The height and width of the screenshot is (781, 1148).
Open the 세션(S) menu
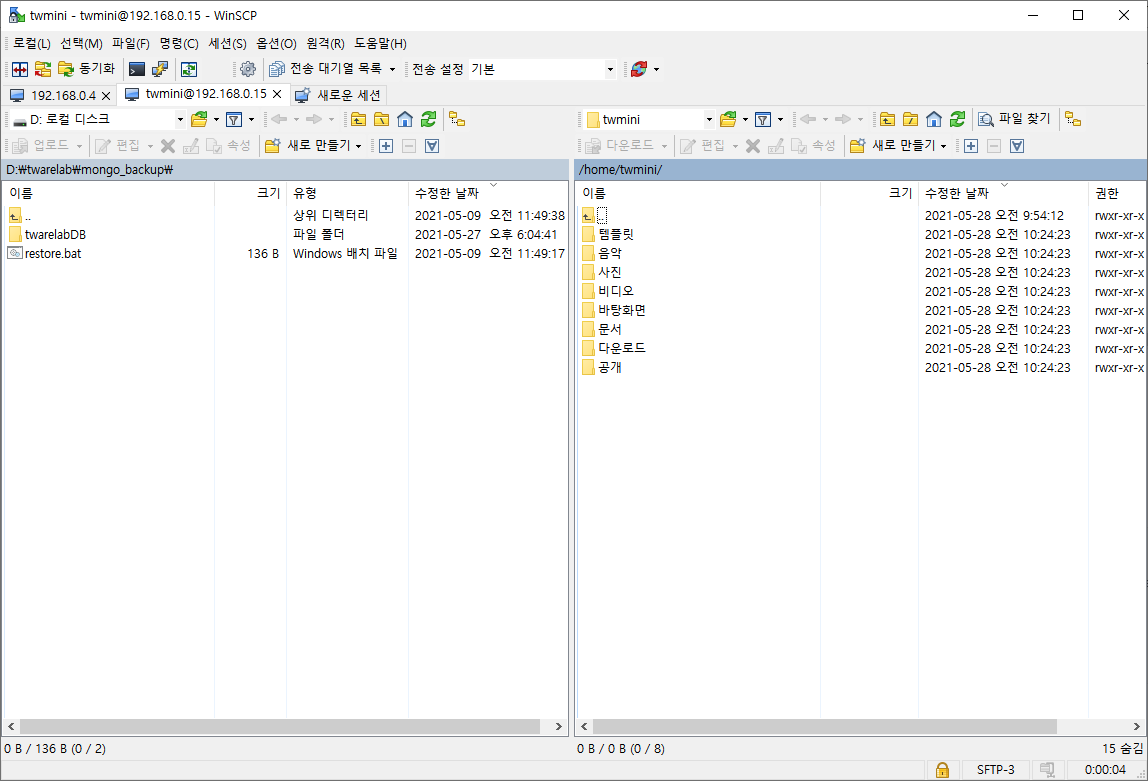228,44
